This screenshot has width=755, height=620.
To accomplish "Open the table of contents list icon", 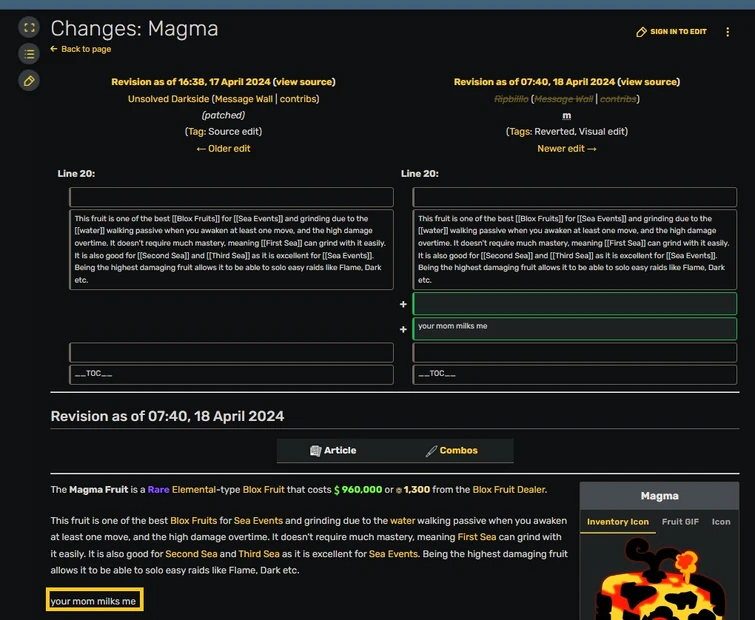I will (x=29, y=54).
